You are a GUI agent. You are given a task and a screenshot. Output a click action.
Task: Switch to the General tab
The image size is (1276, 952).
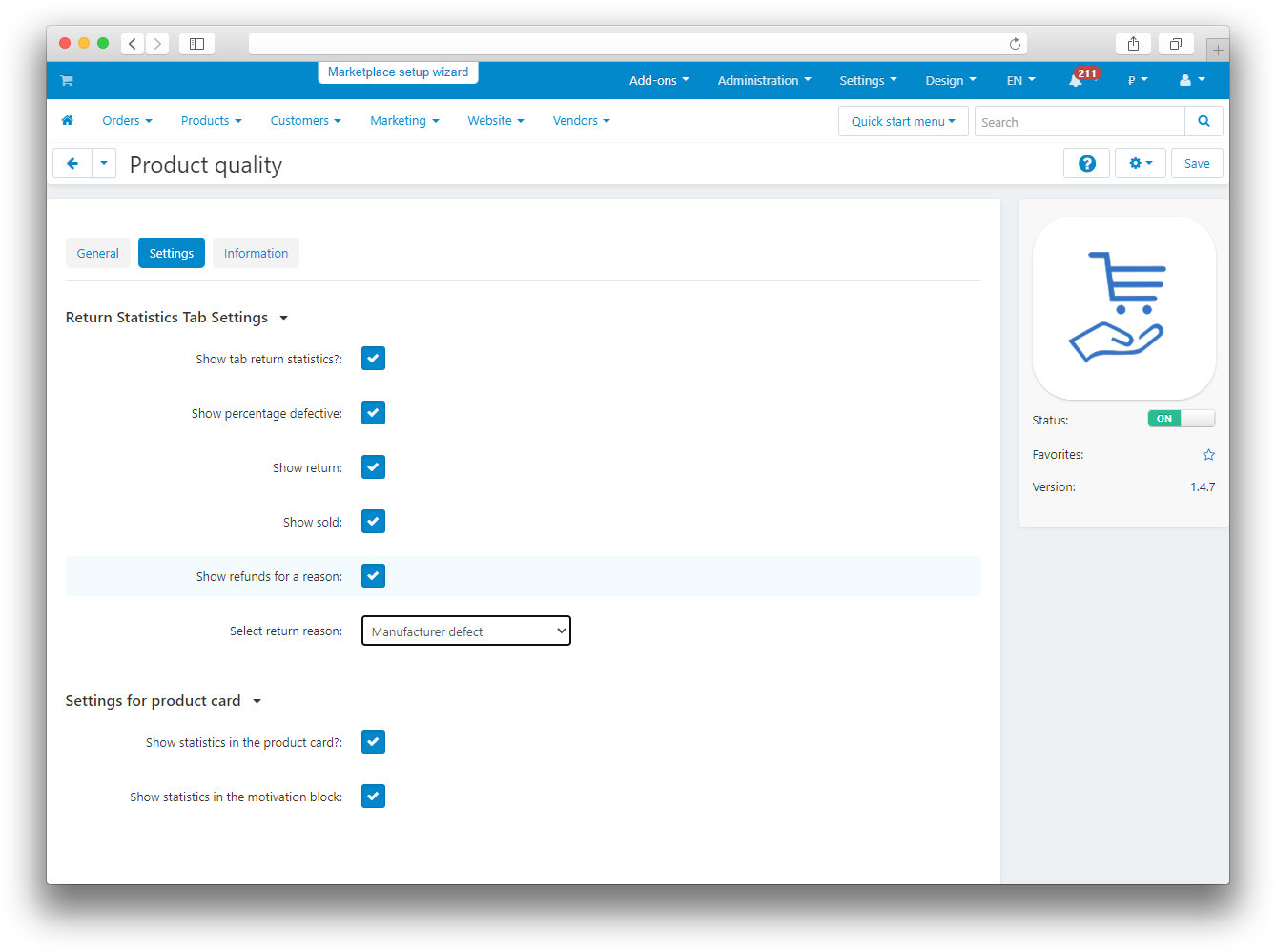(98, 254)
